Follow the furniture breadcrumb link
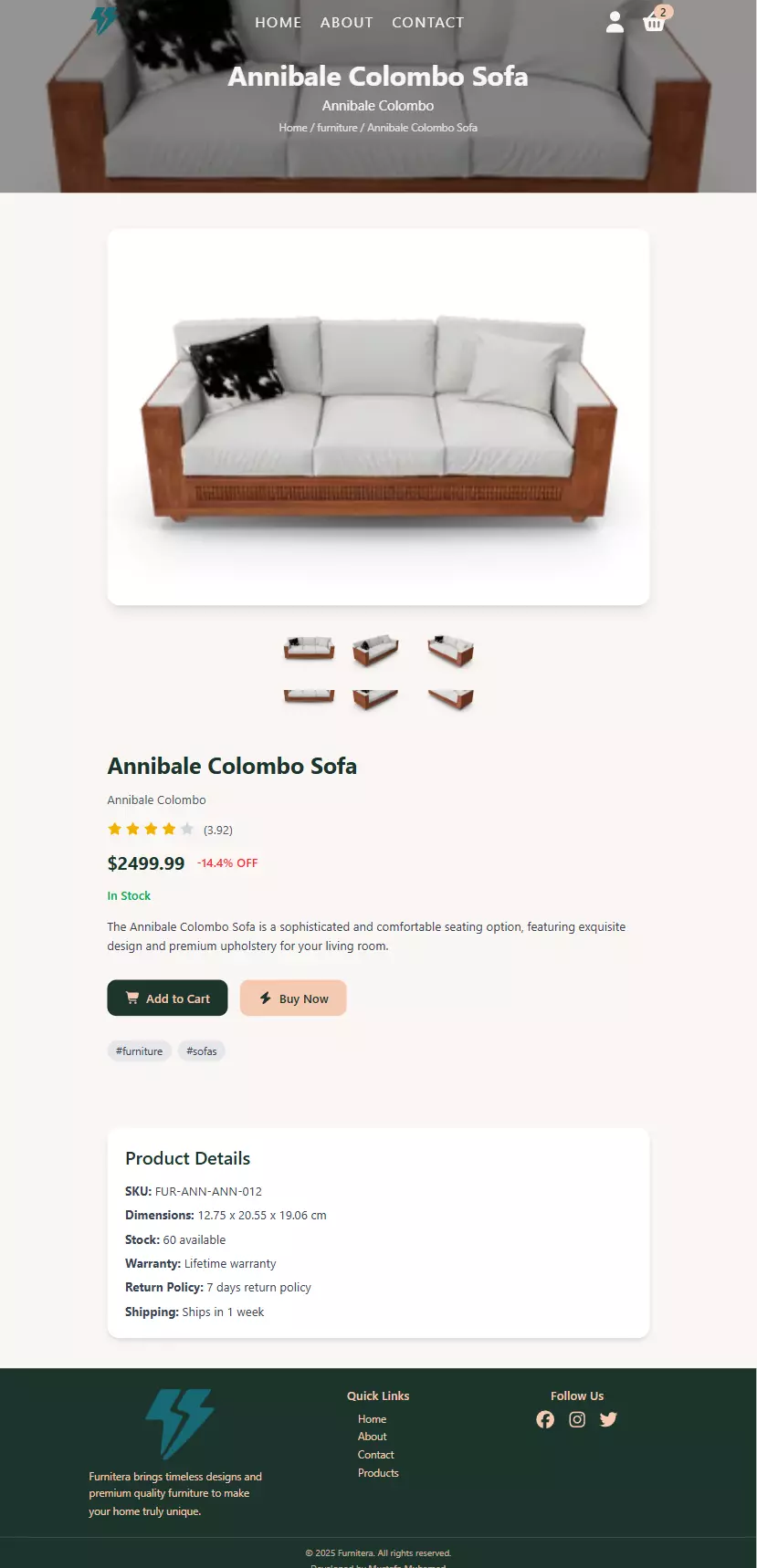This screenshot has width=757, height=1568. click(337, 128)
